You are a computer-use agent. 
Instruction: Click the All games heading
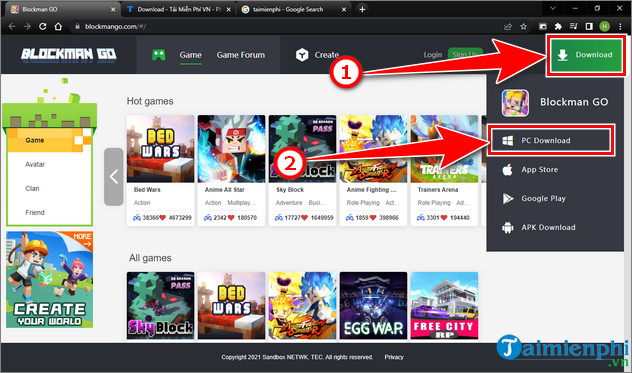[x=150, y=258]
